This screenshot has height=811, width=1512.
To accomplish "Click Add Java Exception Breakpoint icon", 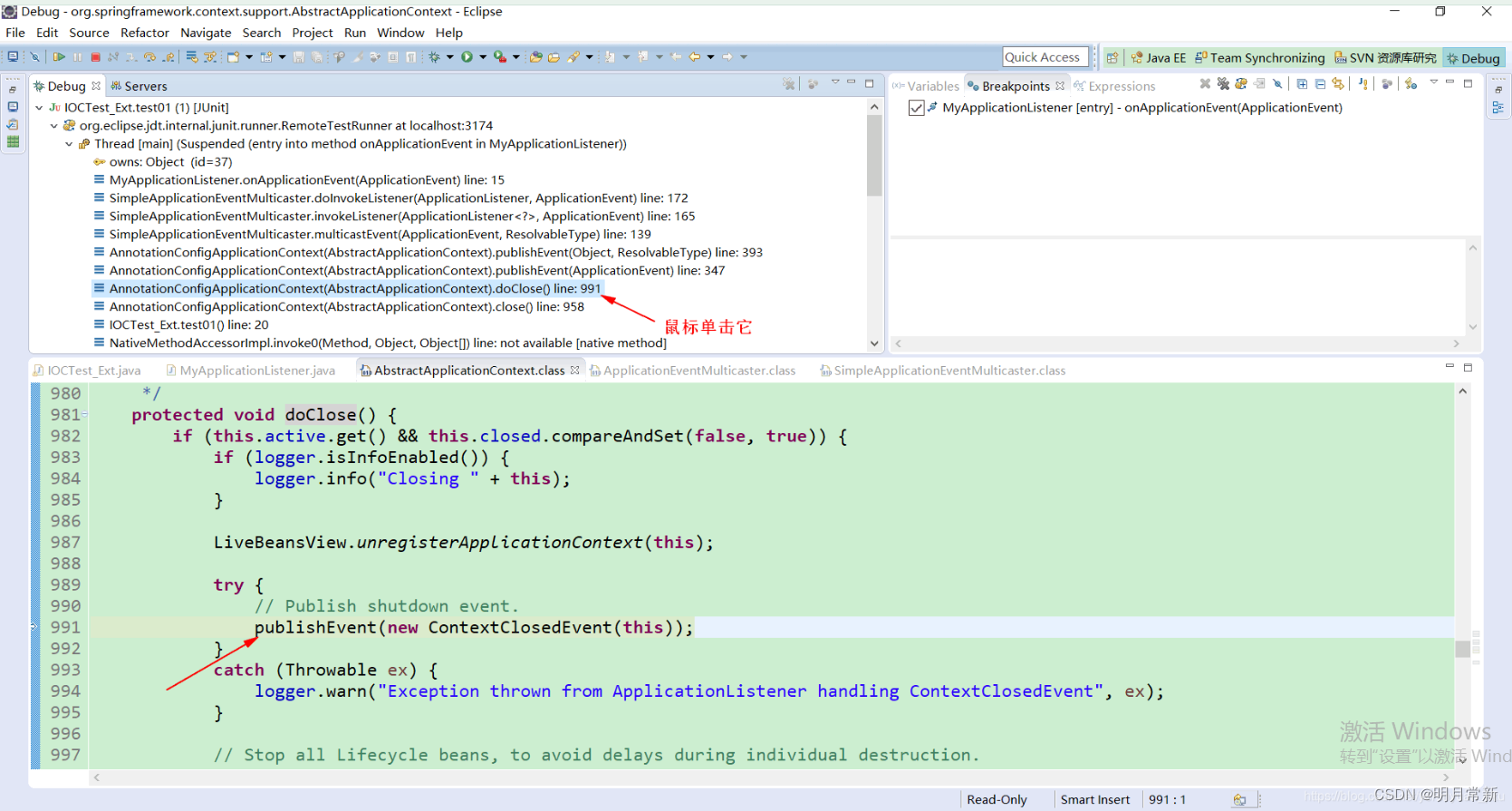I will pos(1363,83).
